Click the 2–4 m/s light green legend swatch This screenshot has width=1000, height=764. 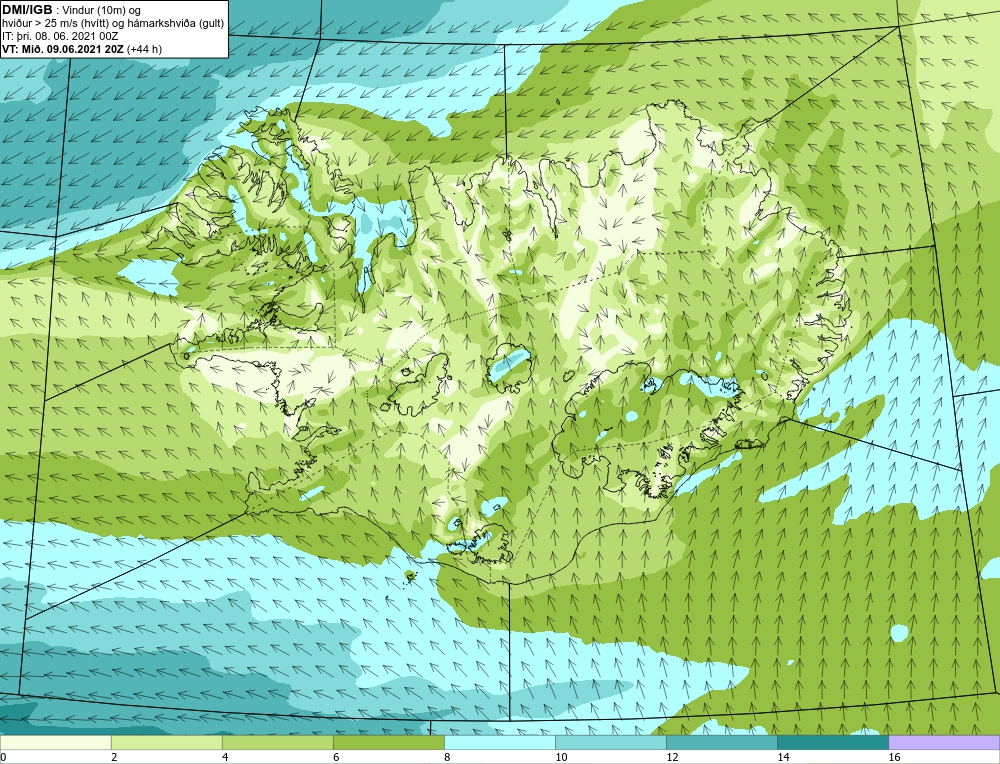point(166,742)
